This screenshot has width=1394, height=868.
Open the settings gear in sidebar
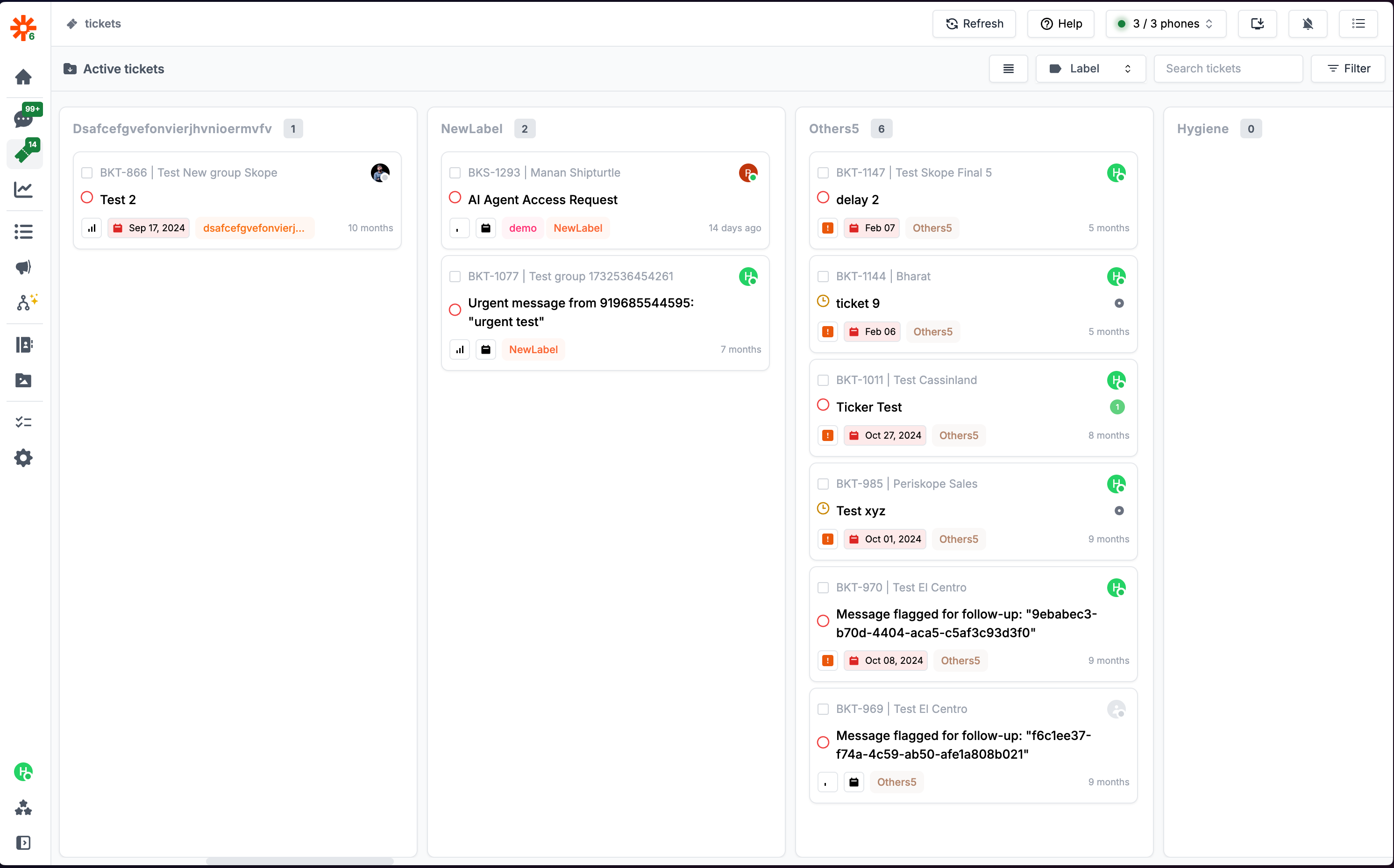23,458
